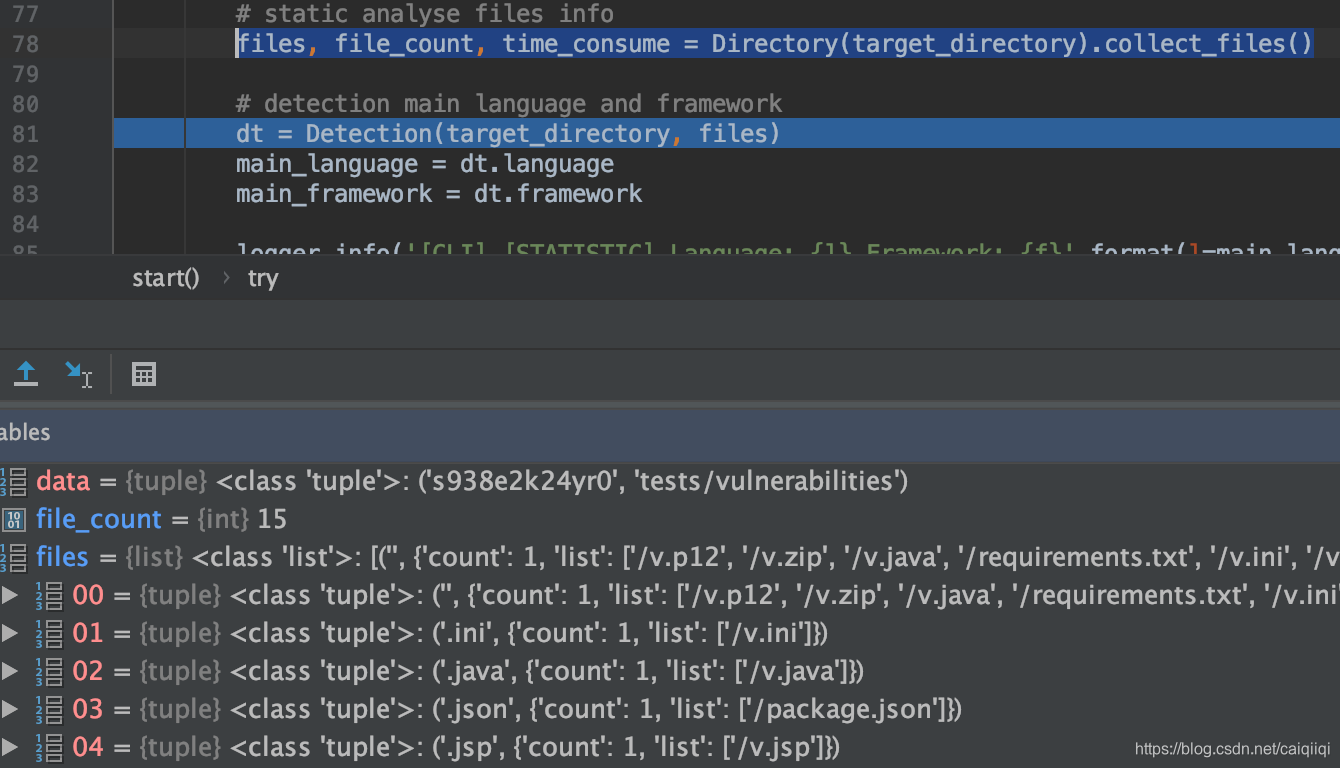
Task: Click the tuple icon beside entry 01
Action: click(49, 633)
